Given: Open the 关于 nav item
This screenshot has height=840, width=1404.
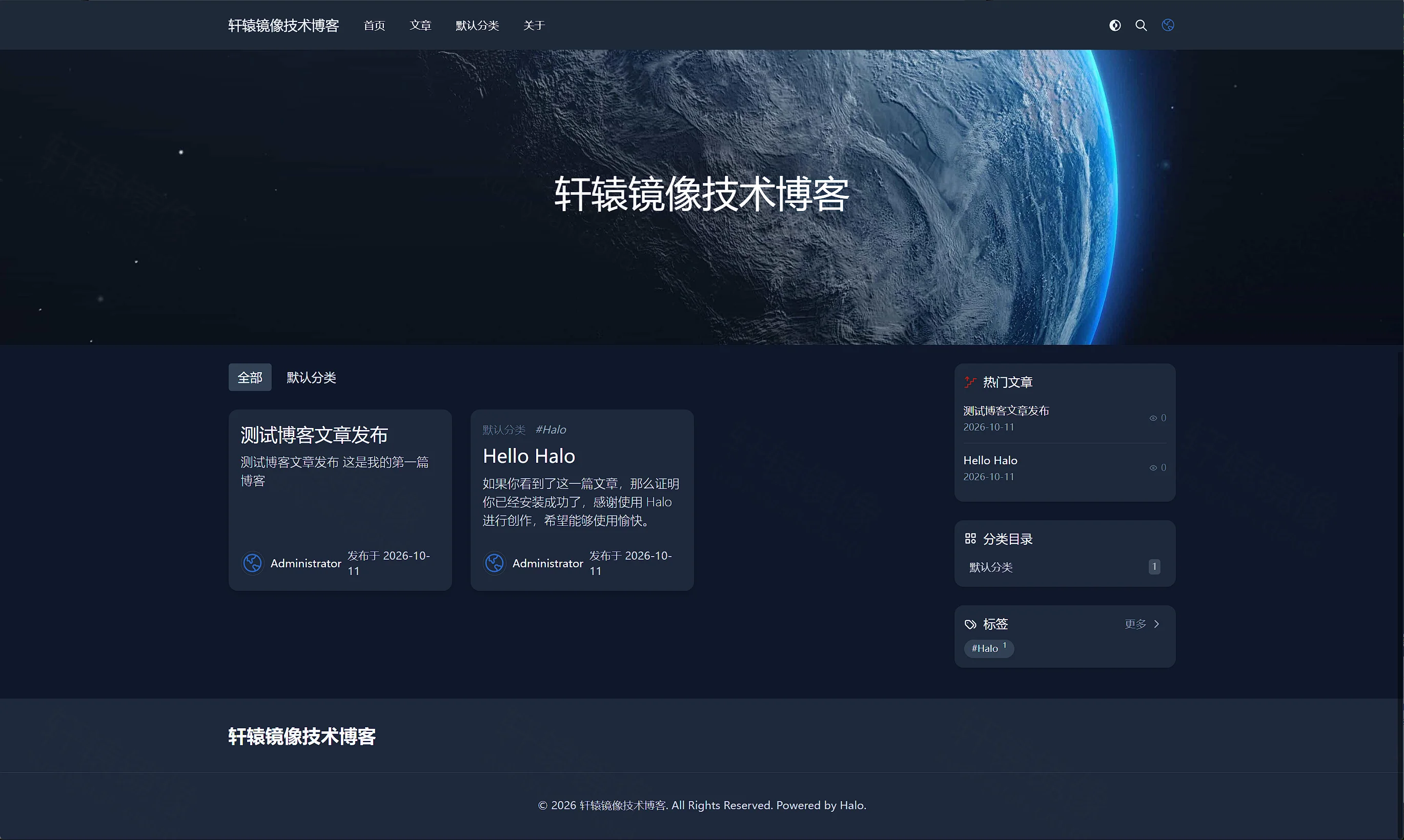Looking at the screenshot, I should pos(534,26).
